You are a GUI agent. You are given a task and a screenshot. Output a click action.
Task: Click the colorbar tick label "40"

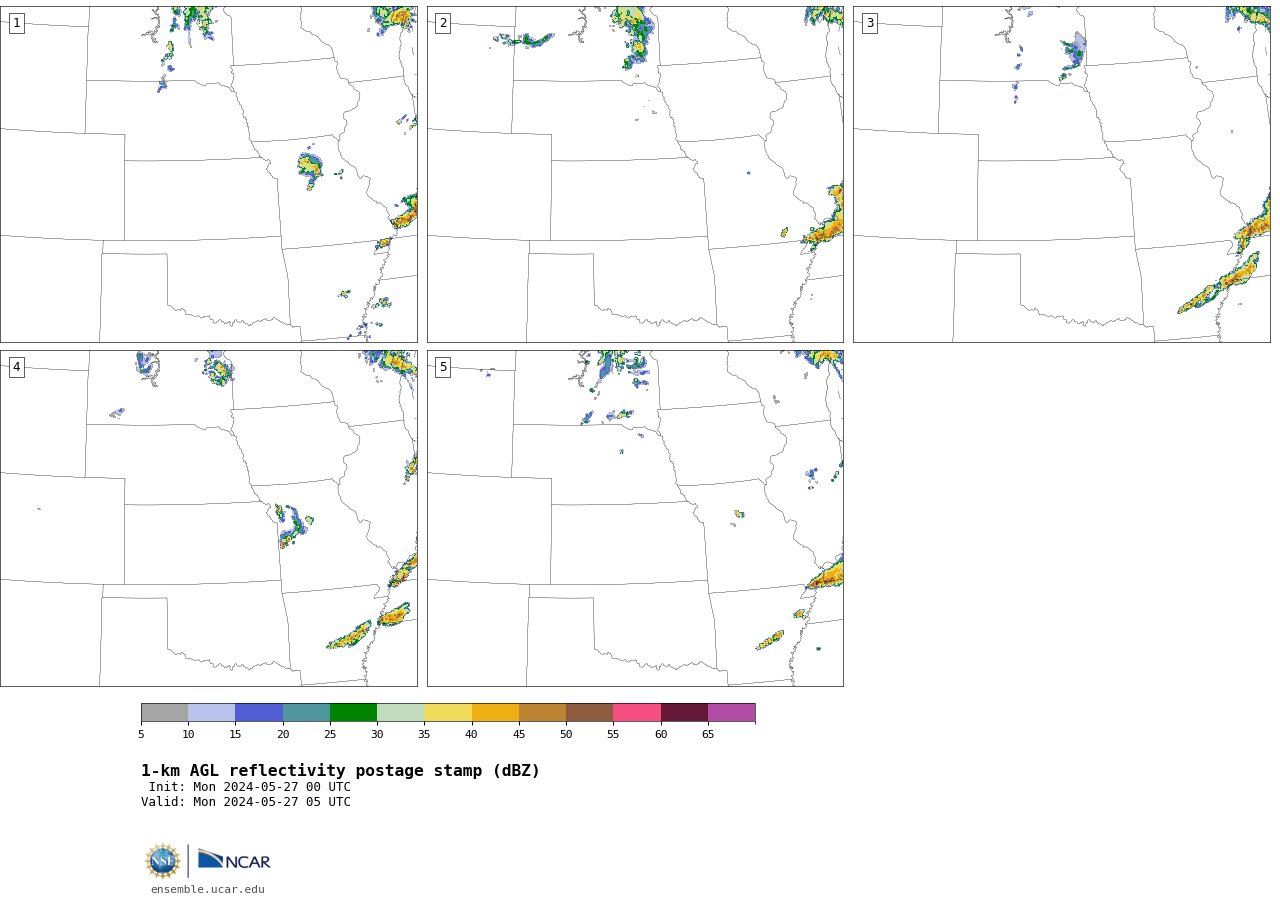[x=471, y=735]
